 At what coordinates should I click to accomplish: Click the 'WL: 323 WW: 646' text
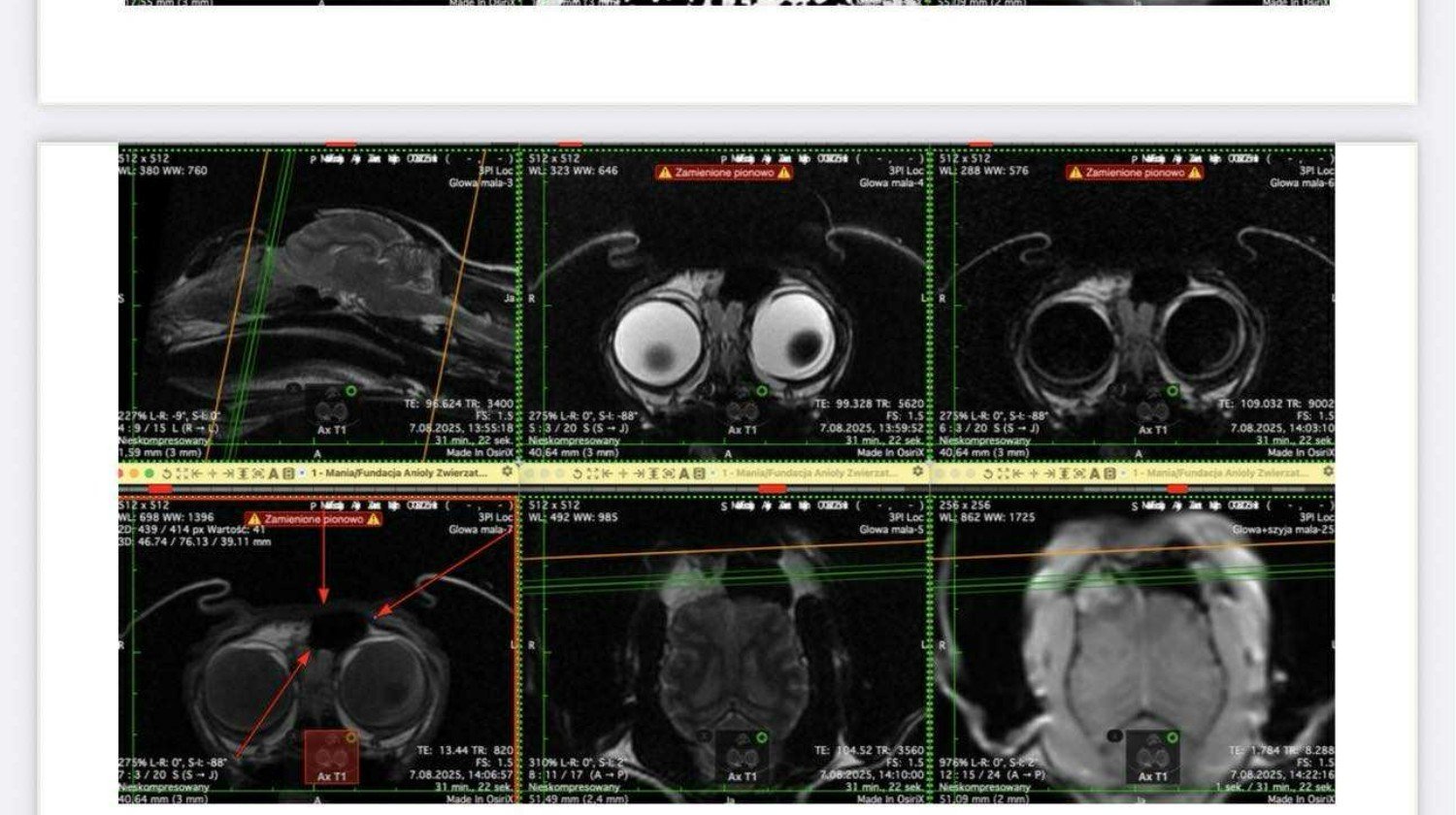point(573,171)
